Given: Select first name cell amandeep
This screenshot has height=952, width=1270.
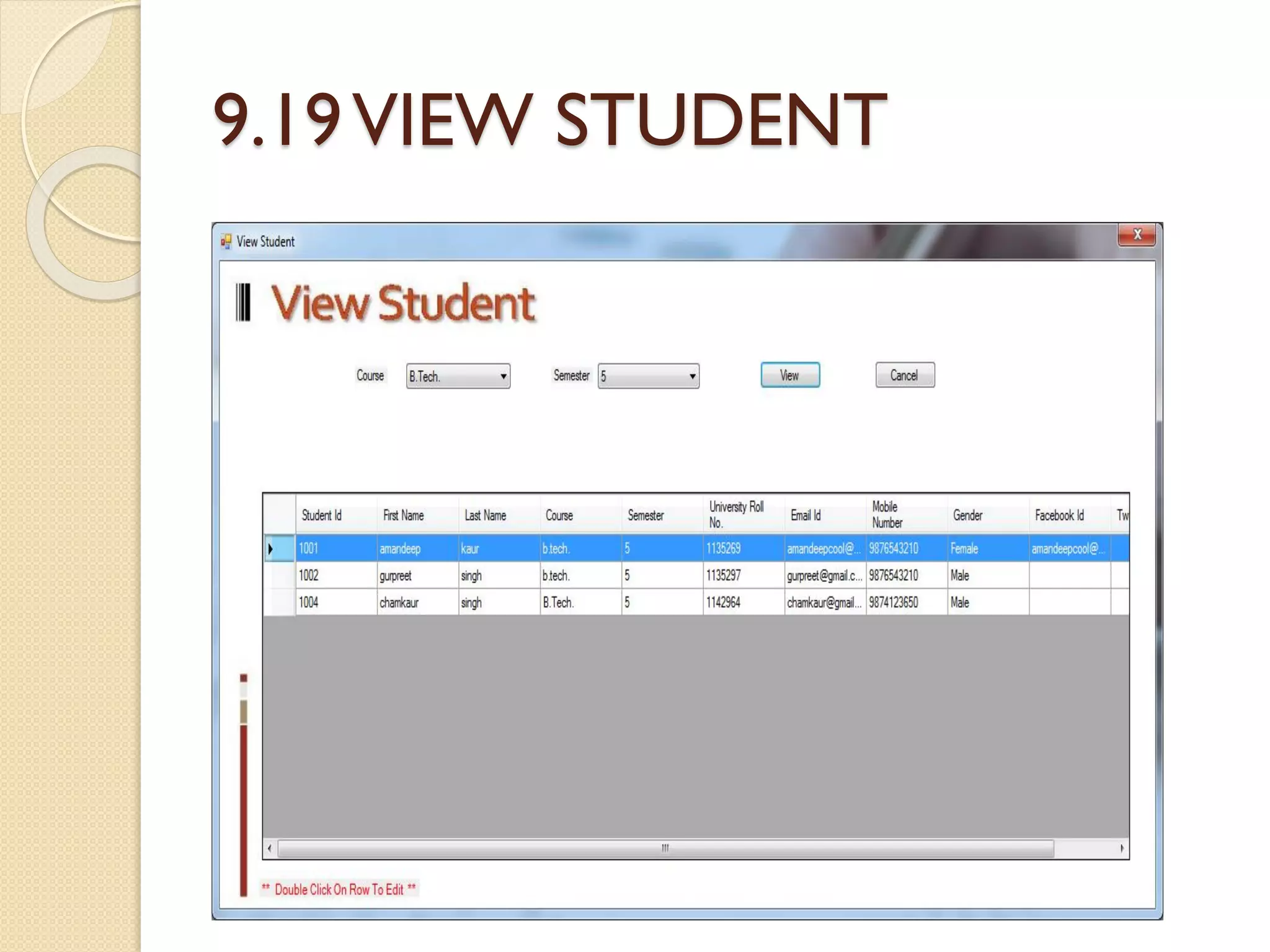Looking at the screenshot, I should 418,549.
